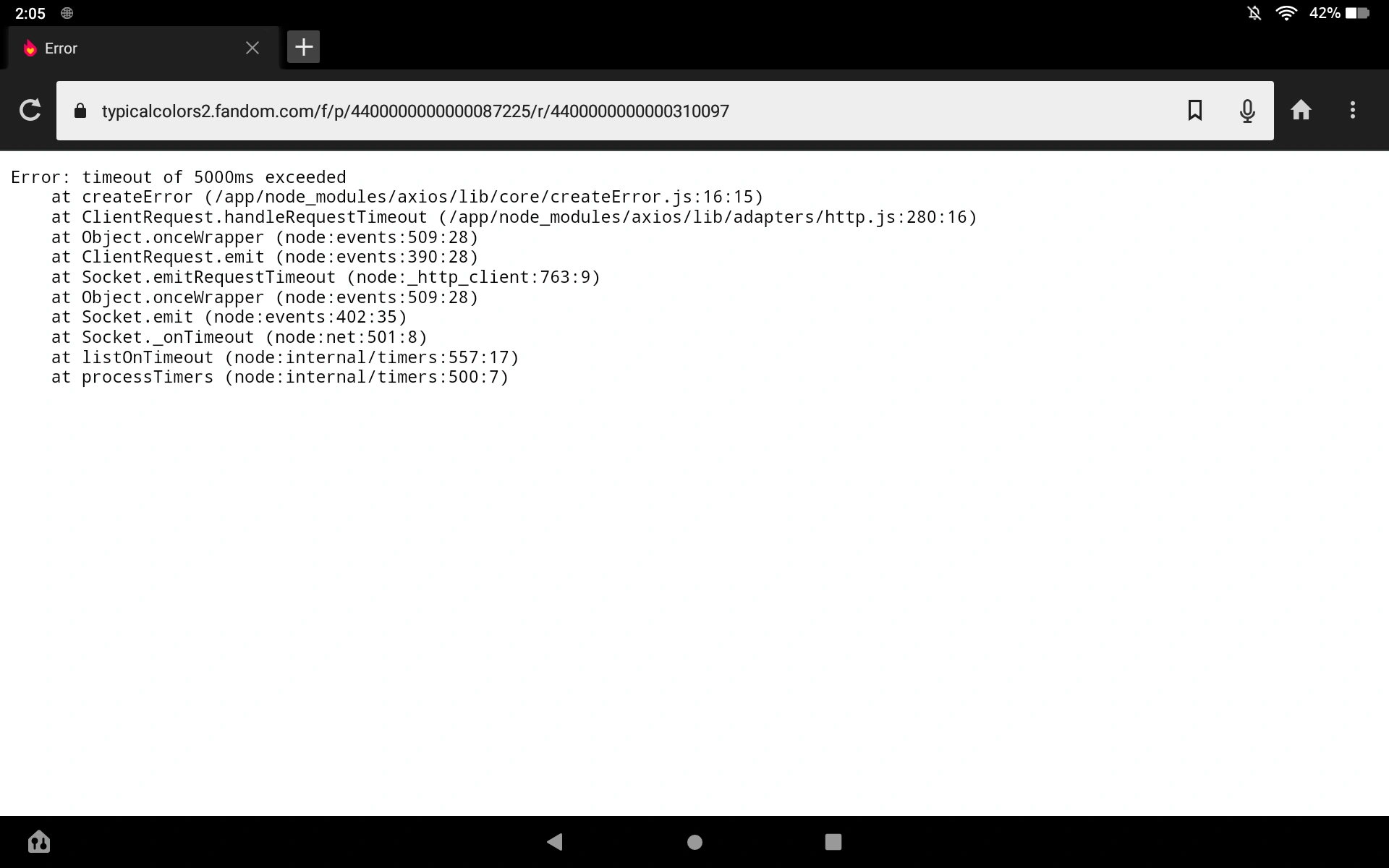The width and height of the screenshot is (1389, 868).
Task: Tap the globe icon beside the clock
Action: coord(67,13)
